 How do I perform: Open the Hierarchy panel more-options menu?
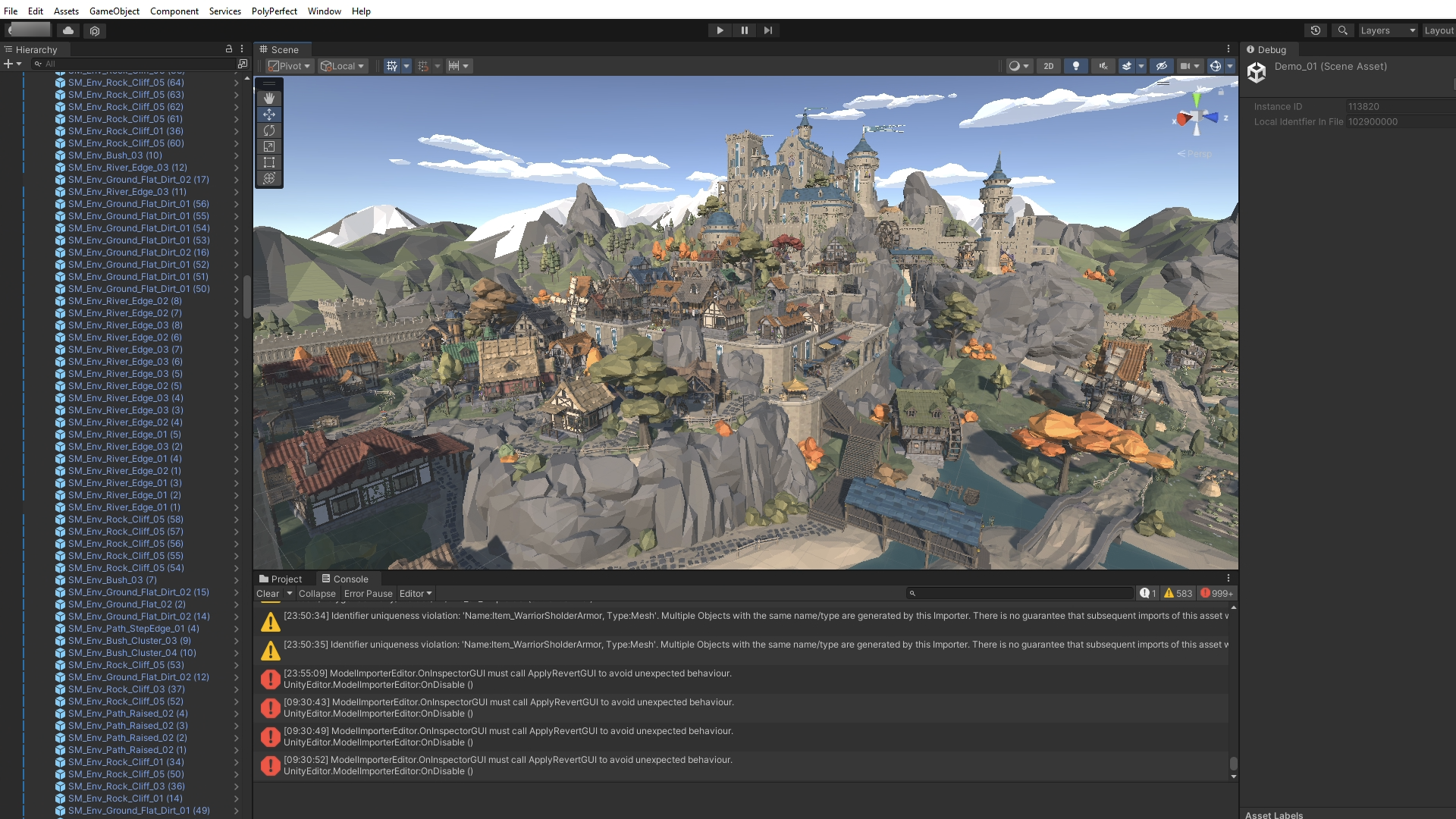(242, 49)
